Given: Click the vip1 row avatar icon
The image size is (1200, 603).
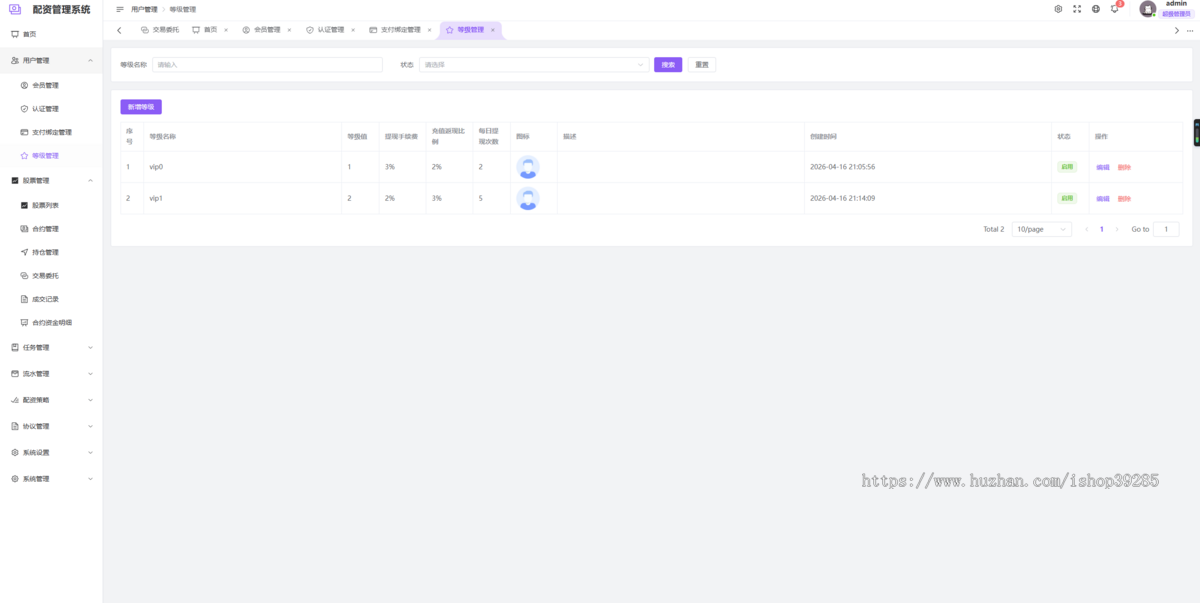Looking at the screenshot, I should [528, 199].
